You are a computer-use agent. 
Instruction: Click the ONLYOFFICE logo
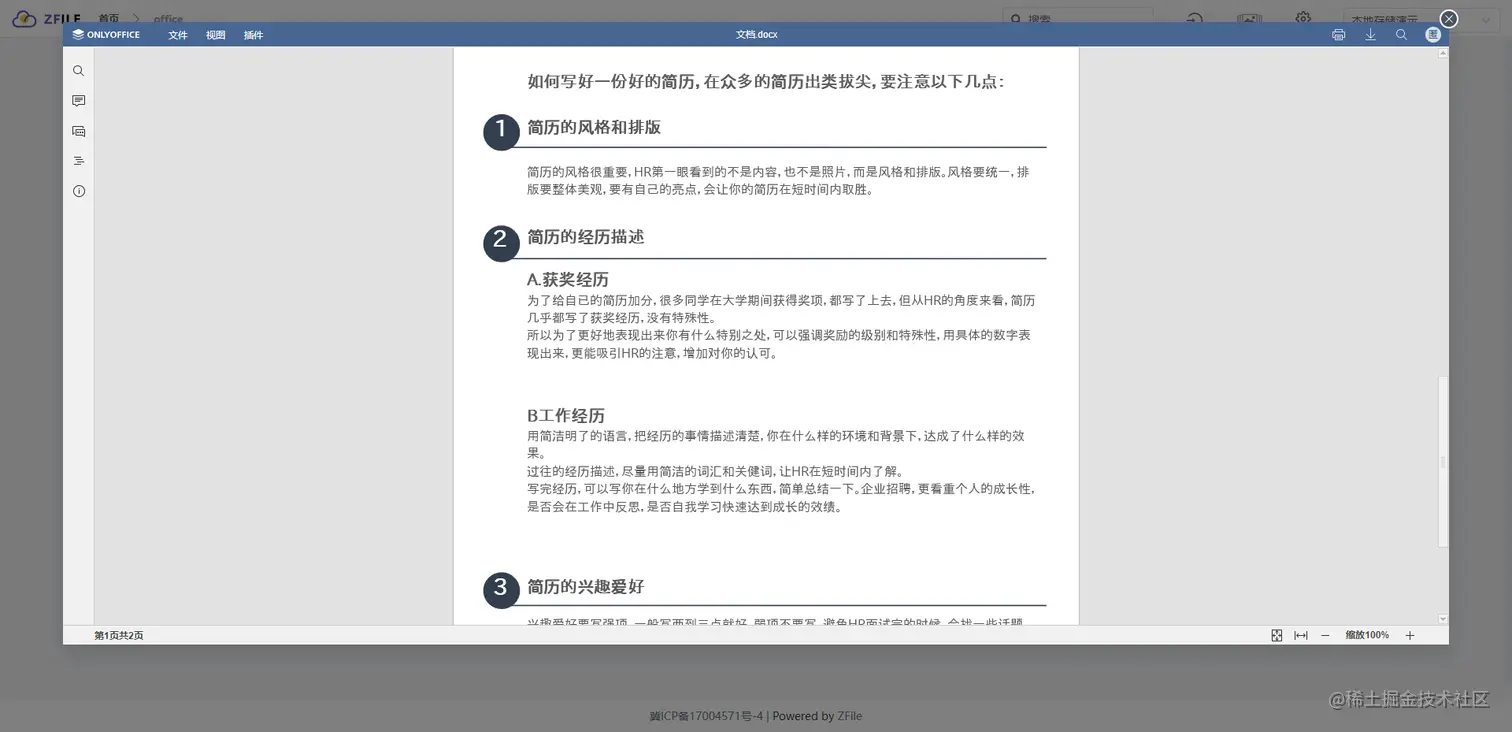(106, 35)
